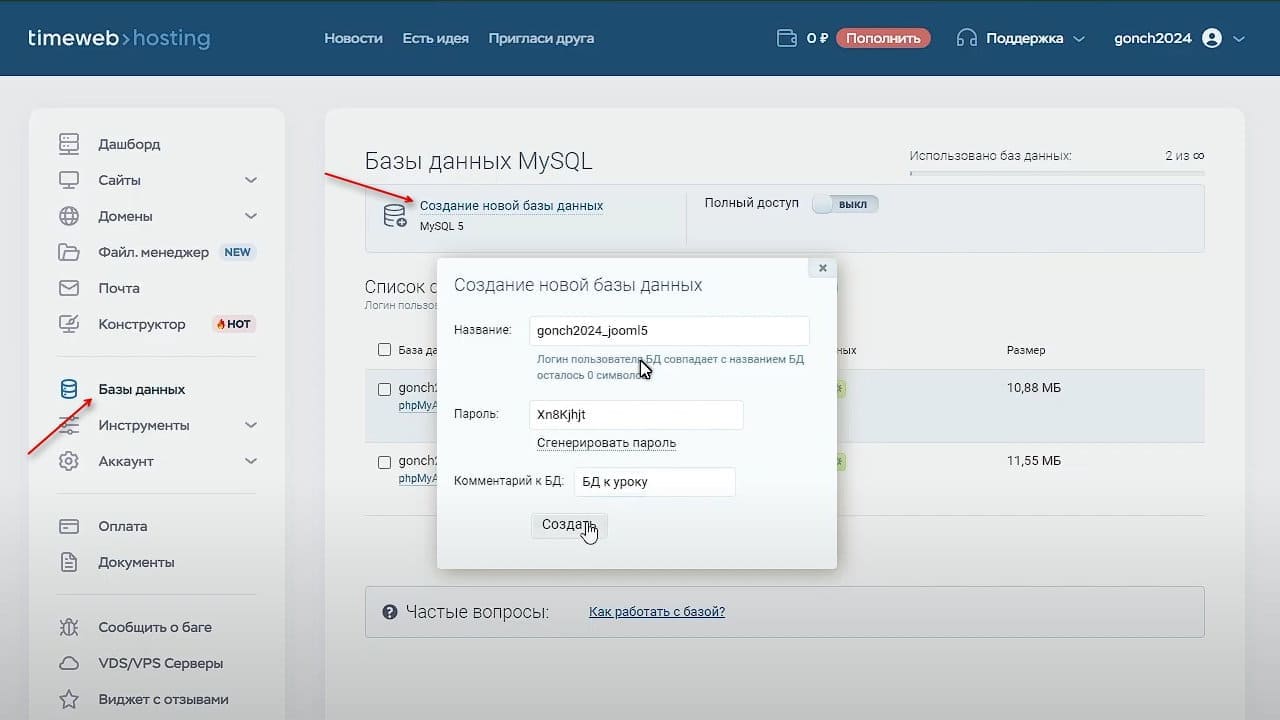Open the gonch2024 account dropdown arrow
The image size is (1280, 720).
[x=1239, y=39]
